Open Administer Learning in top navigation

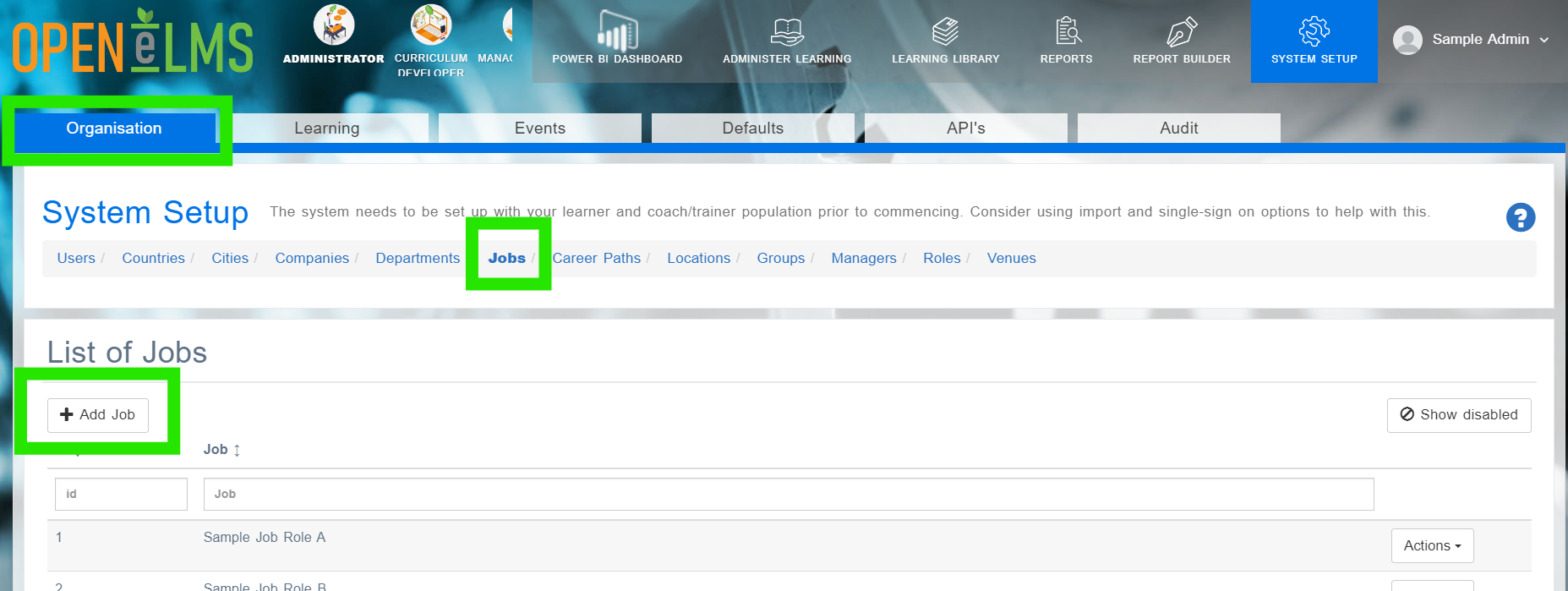(x=787, y=41)
